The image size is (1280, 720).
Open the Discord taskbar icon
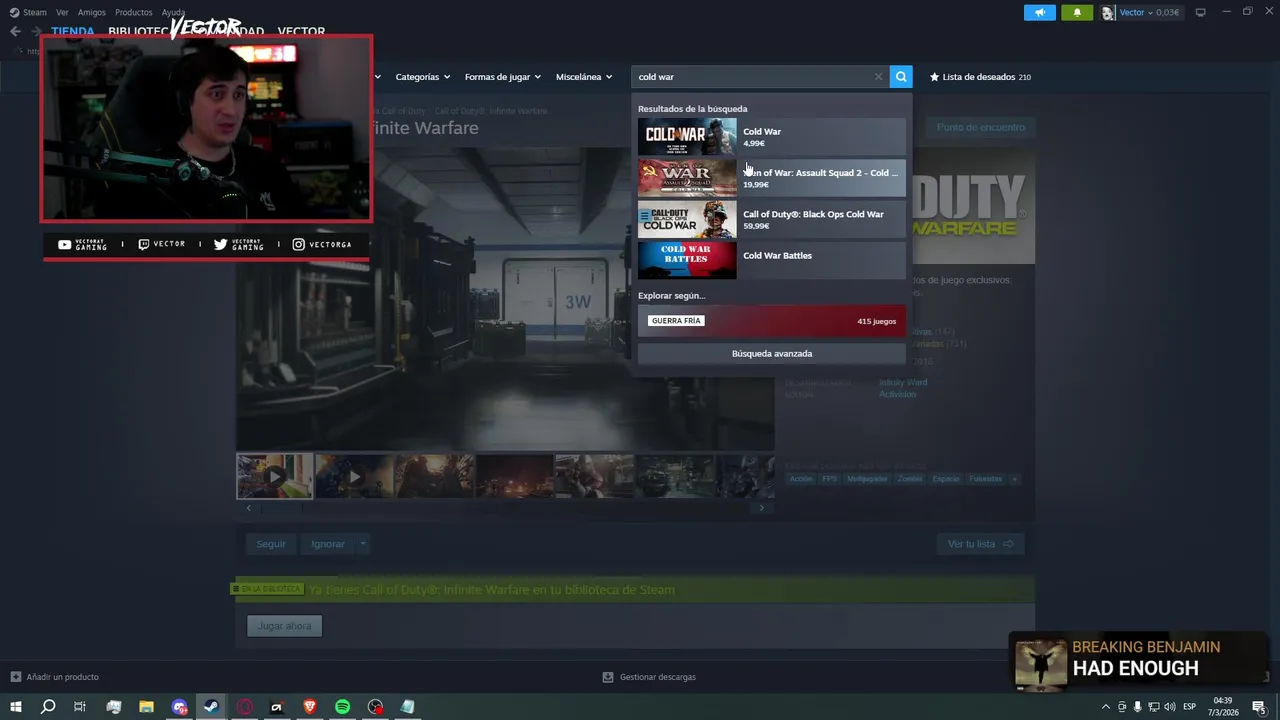(x=179, y=707)
